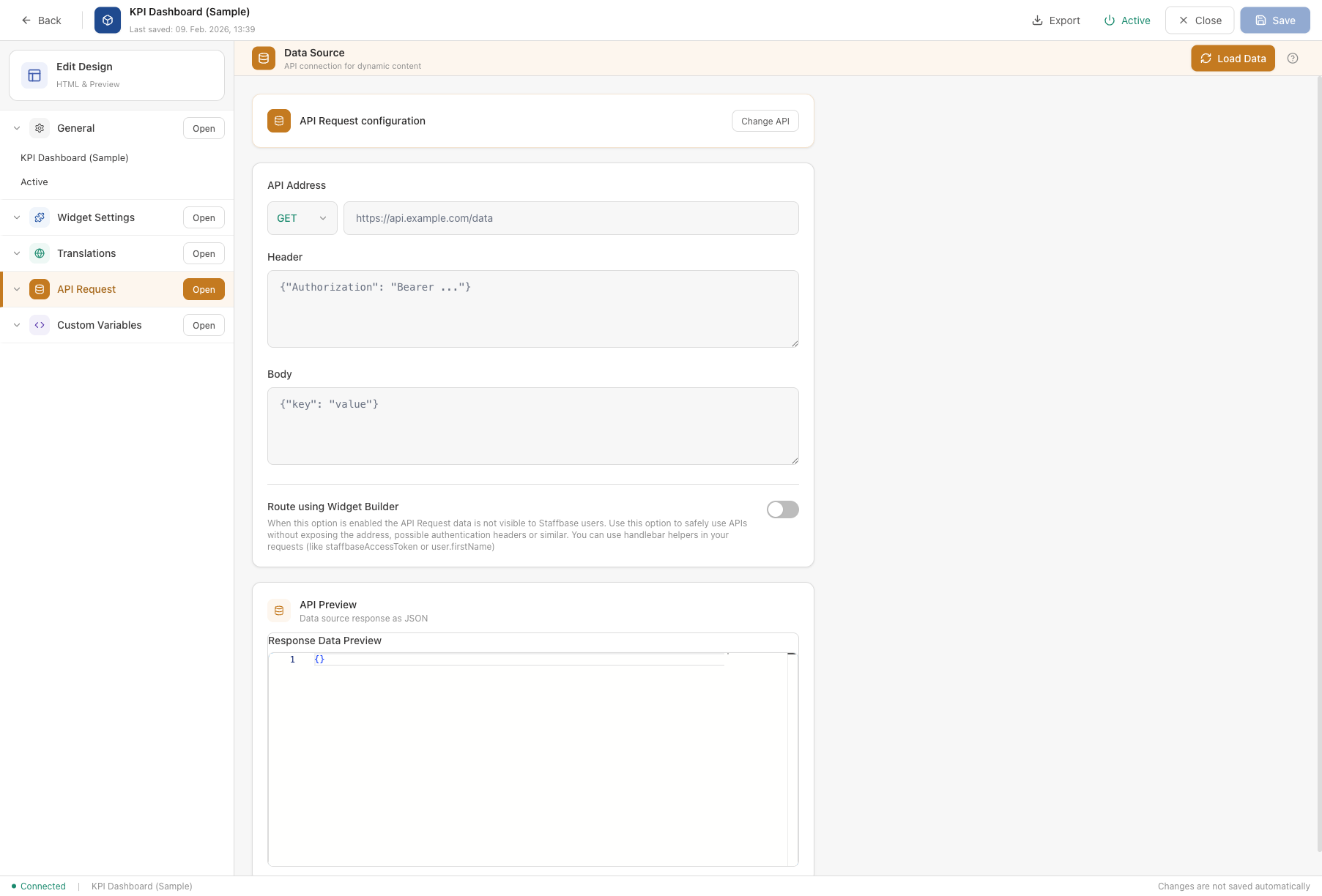Click the Translations globe icon
This screenshot has height=896, width=1322.
click(39, 253)
